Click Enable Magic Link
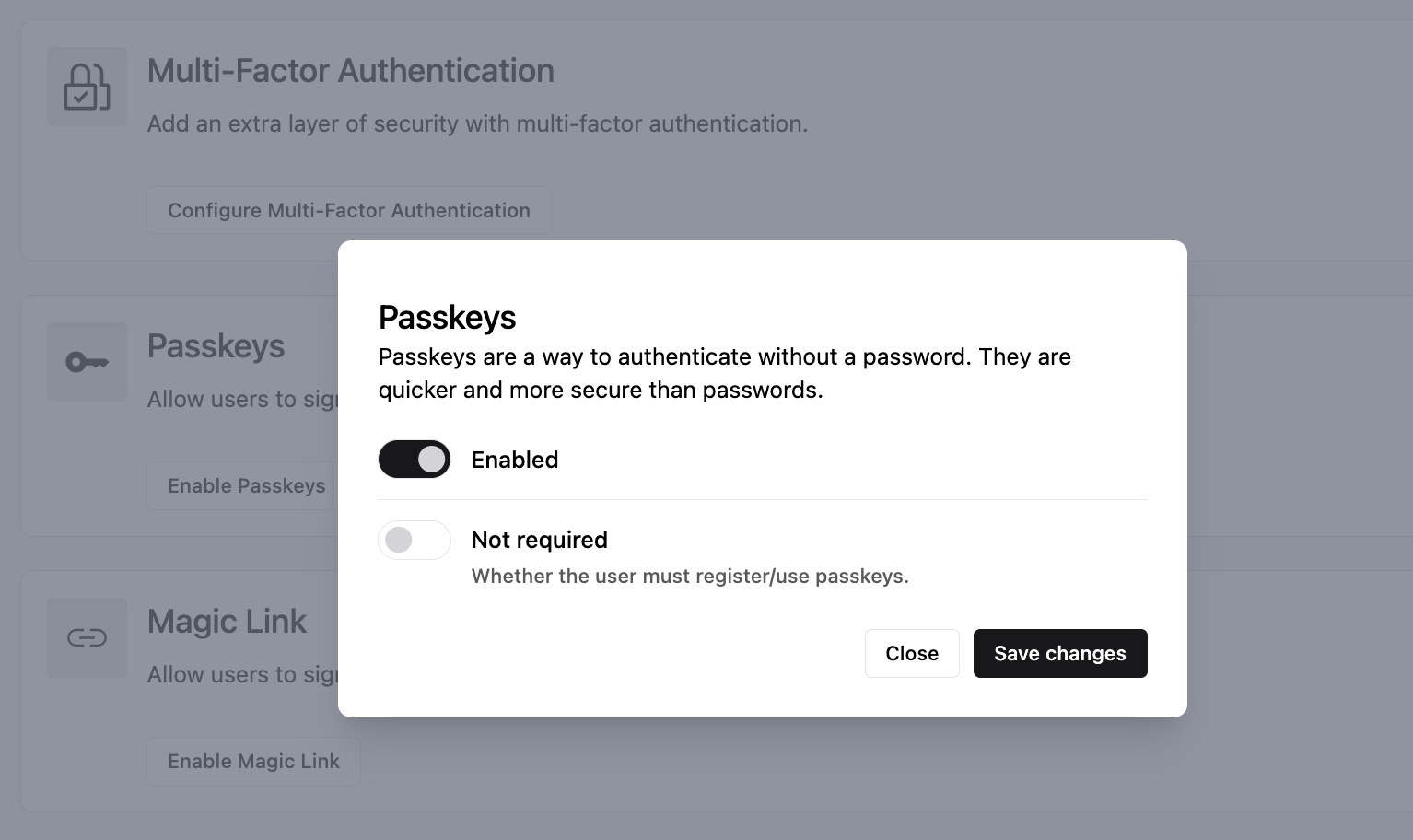 253,761
